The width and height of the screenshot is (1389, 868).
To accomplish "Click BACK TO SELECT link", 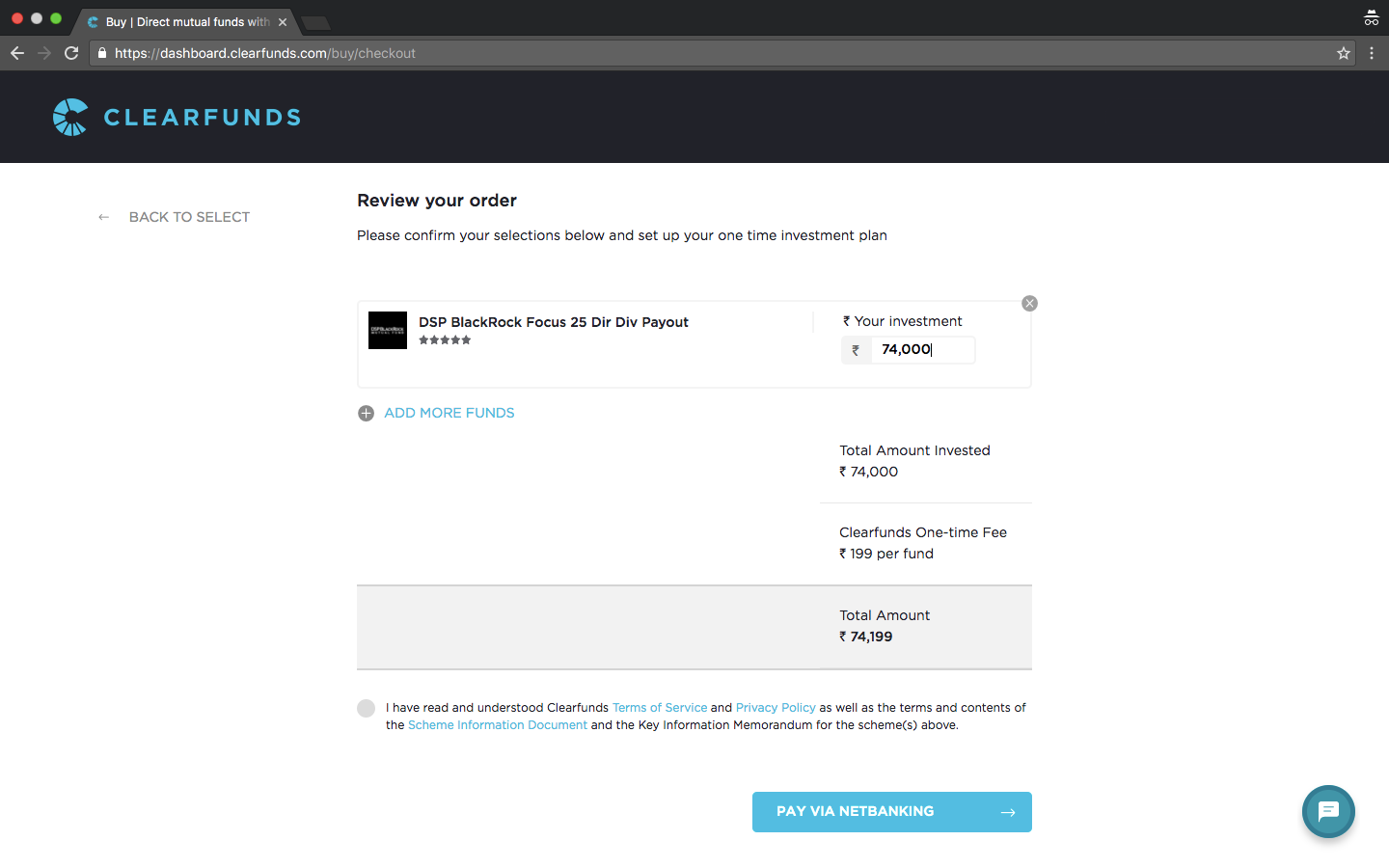I will pos(189,217).
